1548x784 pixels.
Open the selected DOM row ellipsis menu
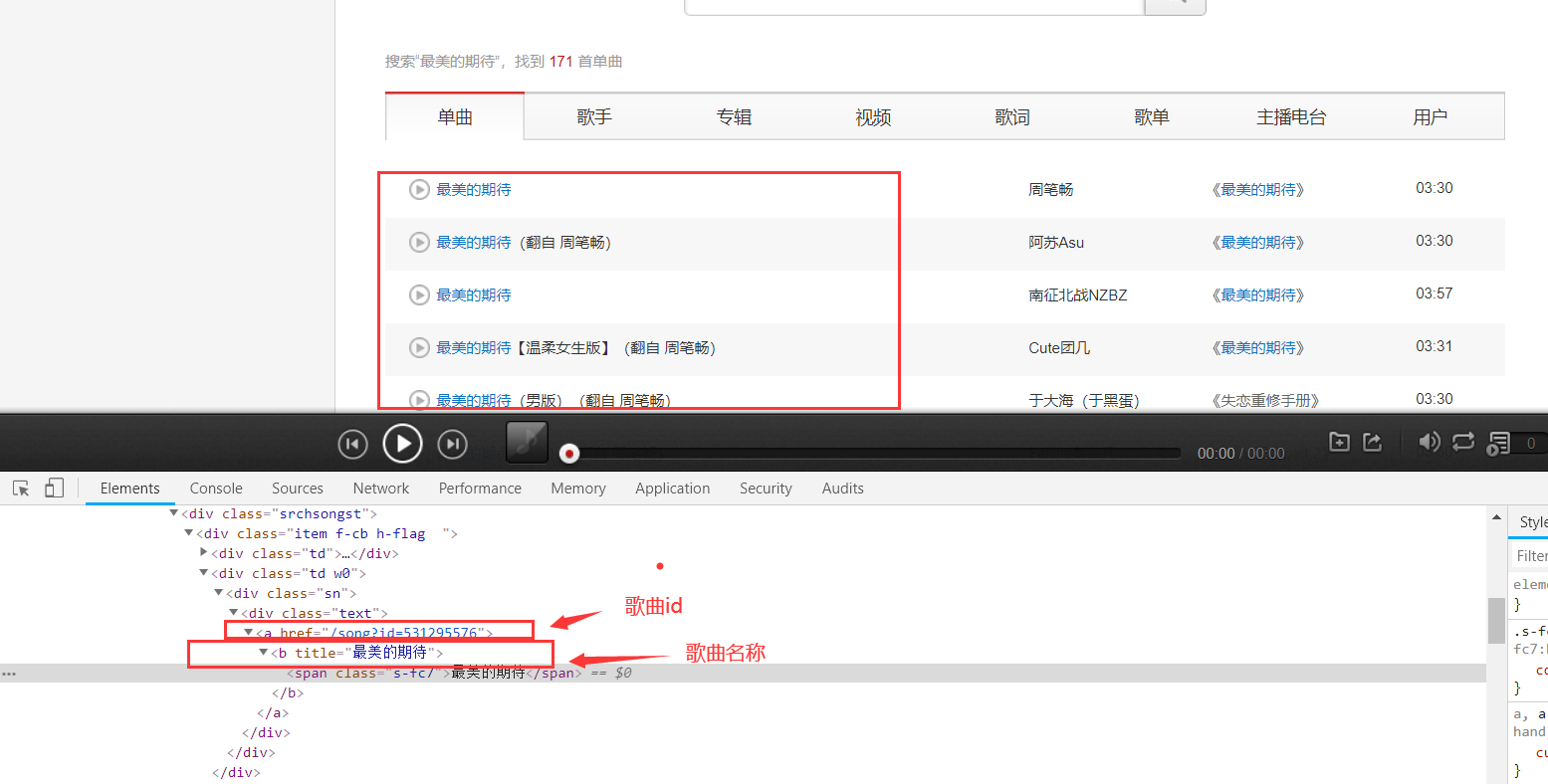point(9,674)
